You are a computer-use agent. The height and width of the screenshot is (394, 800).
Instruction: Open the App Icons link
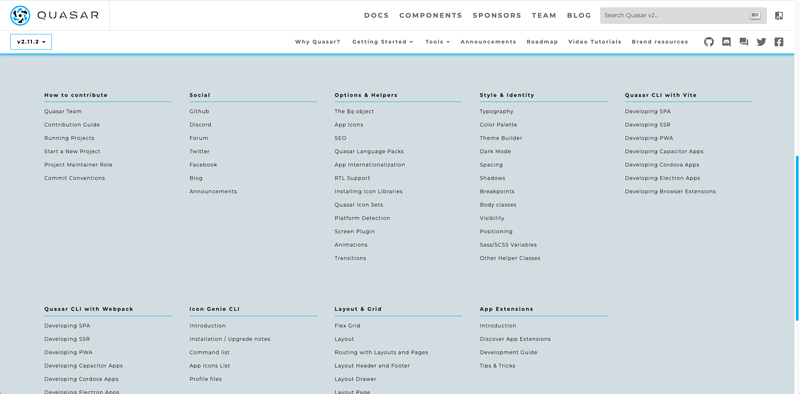coord(349,125)
